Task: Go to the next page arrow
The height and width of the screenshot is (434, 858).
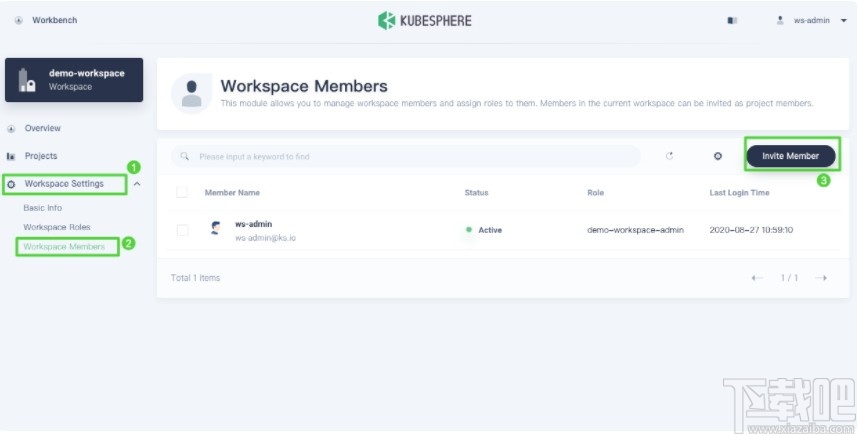Action: [x=821, y=277]
